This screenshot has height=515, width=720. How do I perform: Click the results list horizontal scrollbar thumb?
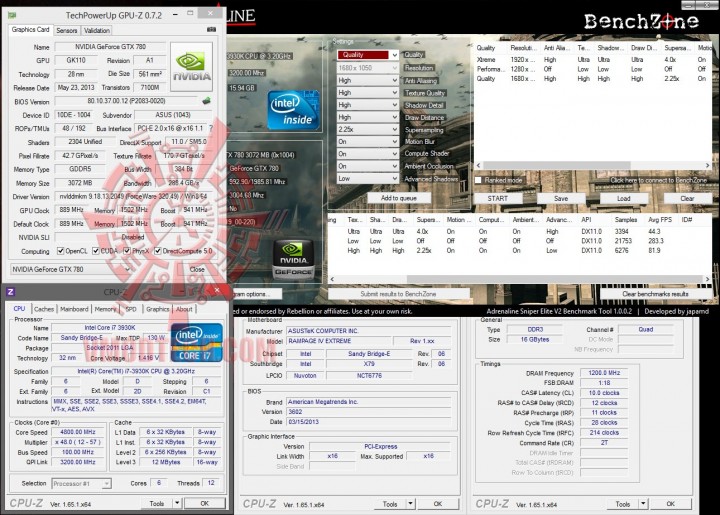point(555,279)
